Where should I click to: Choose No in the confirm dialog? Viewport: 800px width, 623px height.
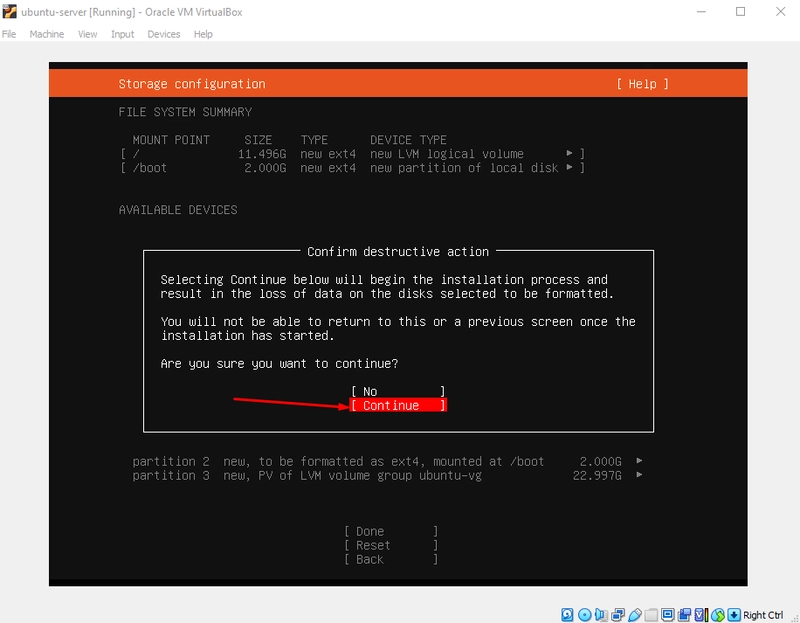(398, 391)
